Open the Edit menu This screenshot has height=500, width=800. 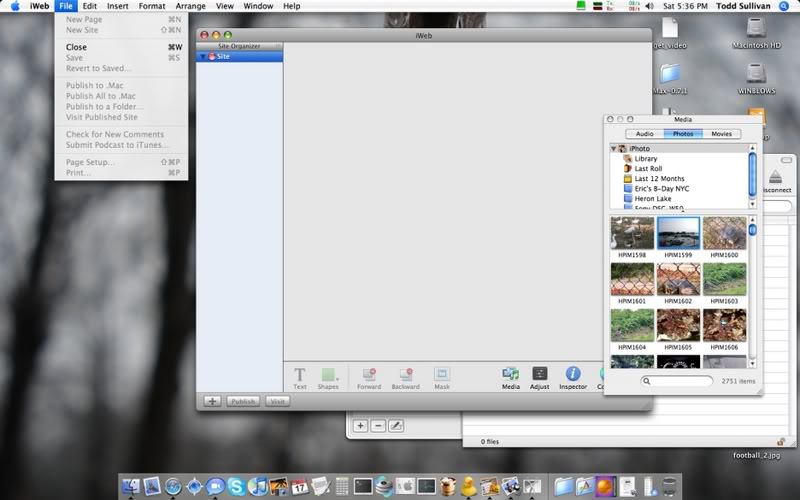89,6
